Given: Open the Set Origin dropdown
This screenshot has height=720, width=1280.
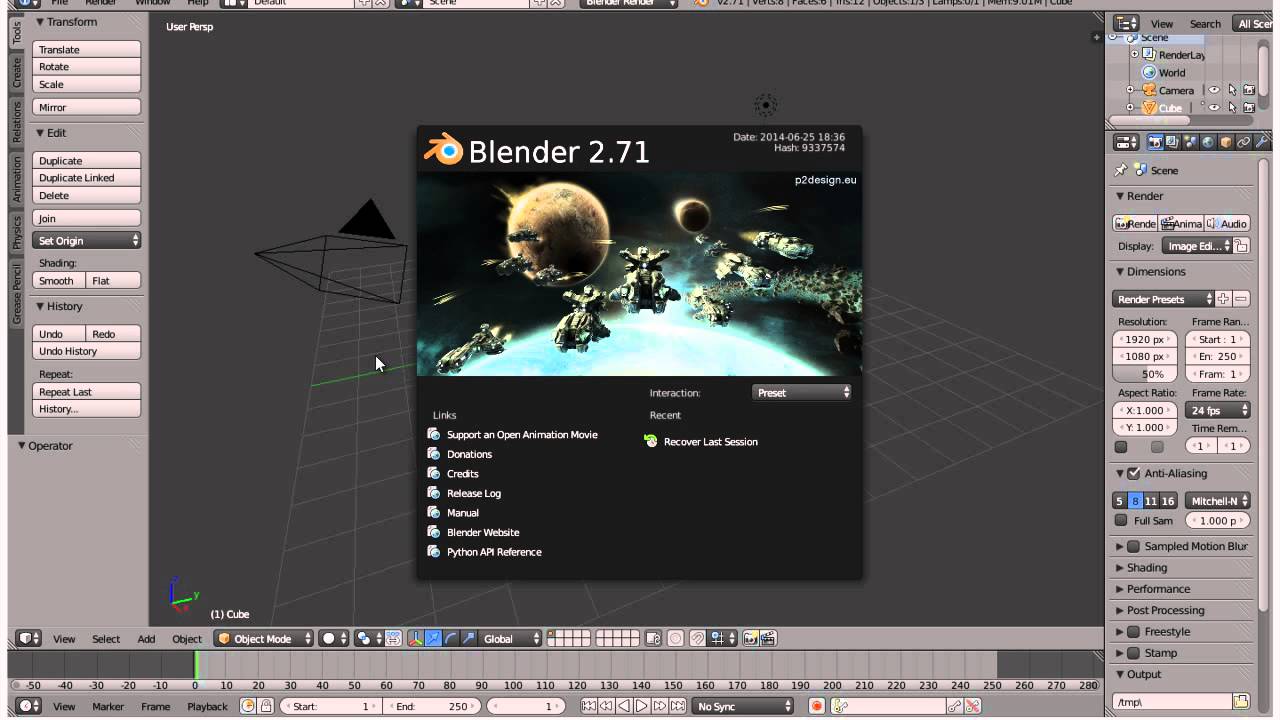Looking at the screenshot, I should tap(87, 241).
